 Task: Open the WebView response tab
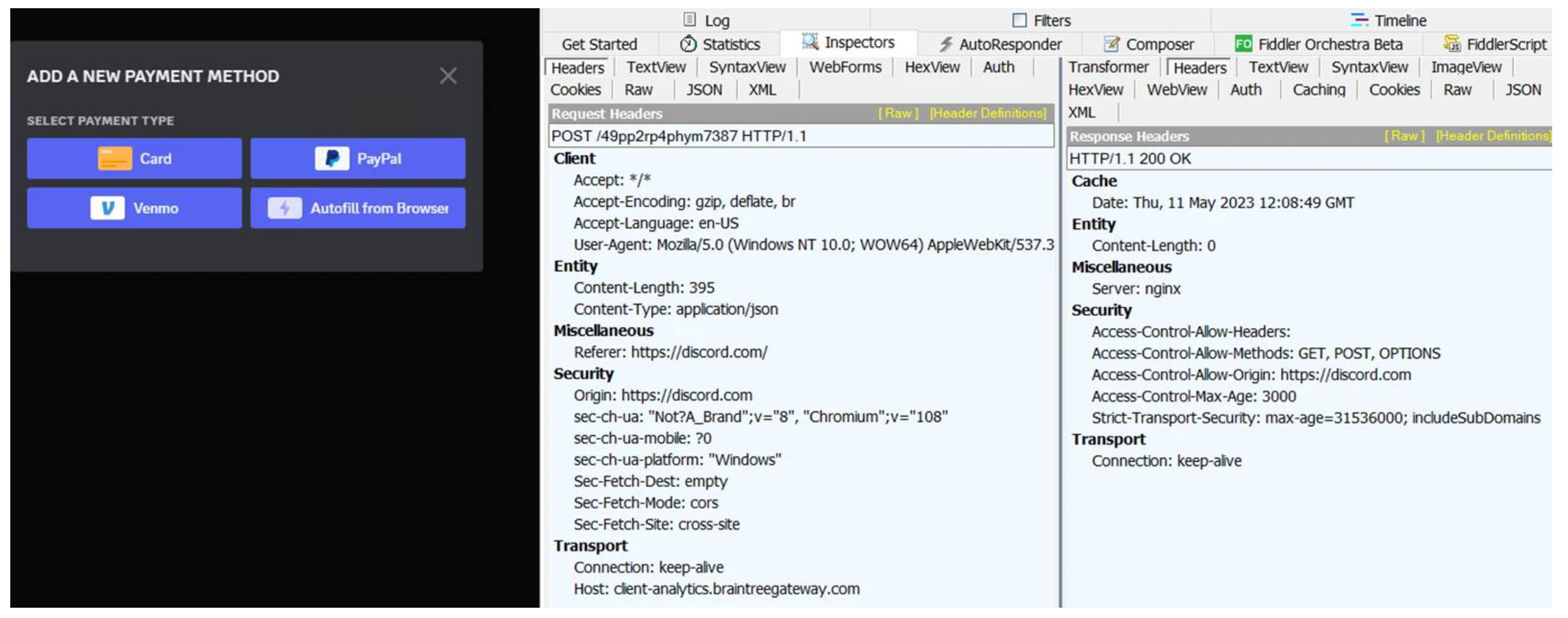click(x=1177, y=90)
